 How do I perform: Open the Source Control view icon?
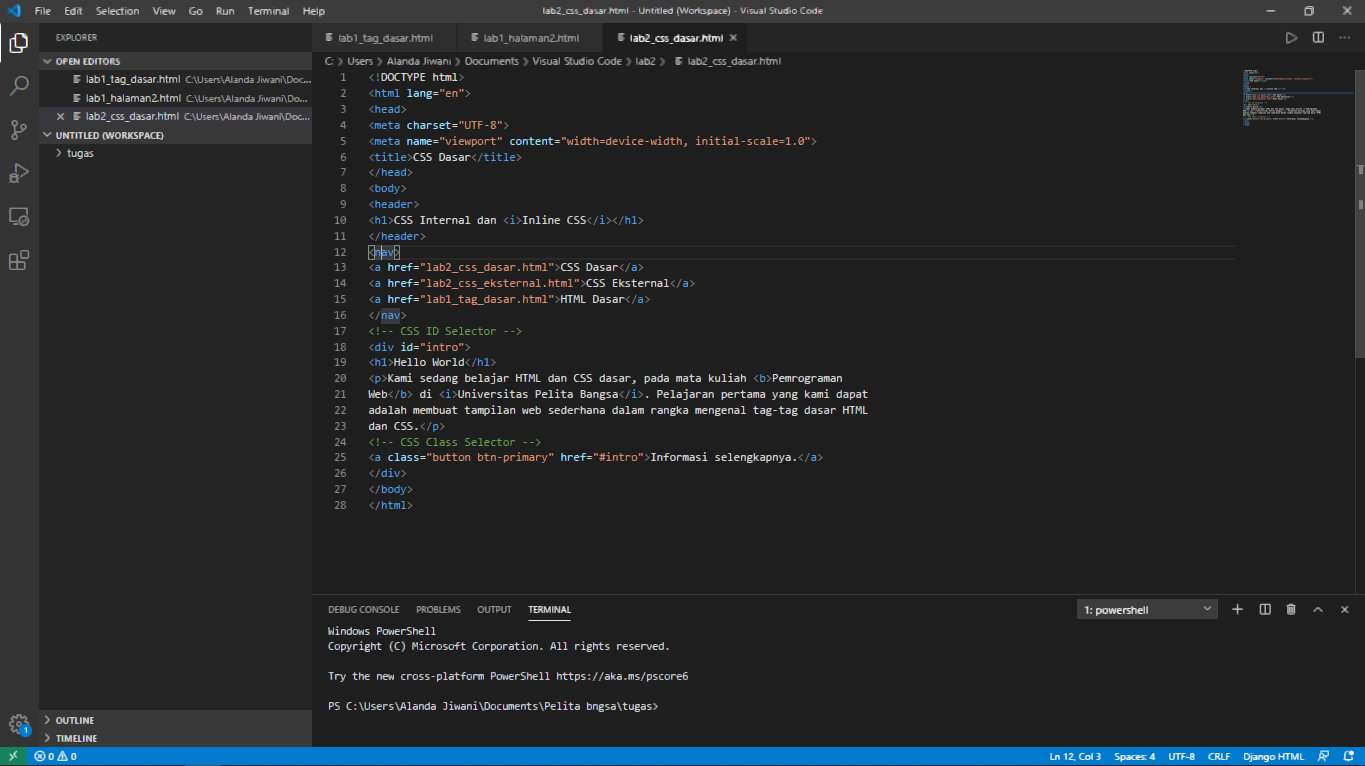19,130
